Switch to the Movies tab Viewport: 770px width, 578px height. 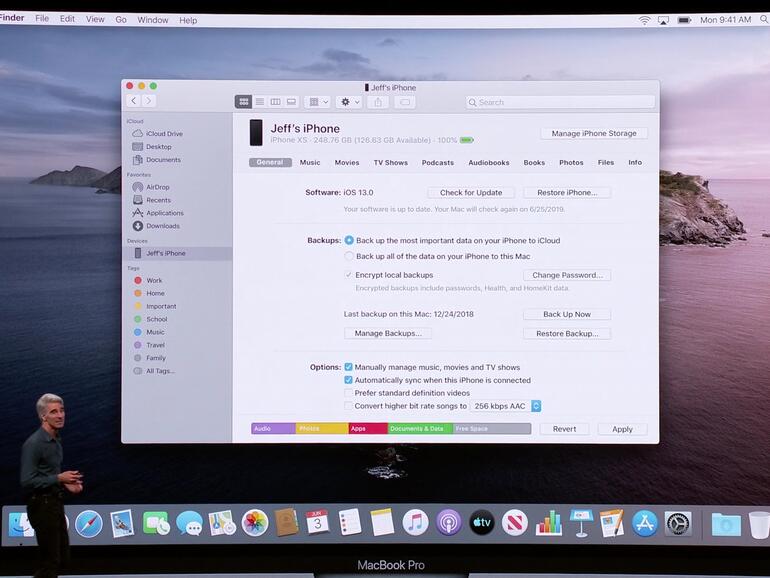click(x=347, y=163)
